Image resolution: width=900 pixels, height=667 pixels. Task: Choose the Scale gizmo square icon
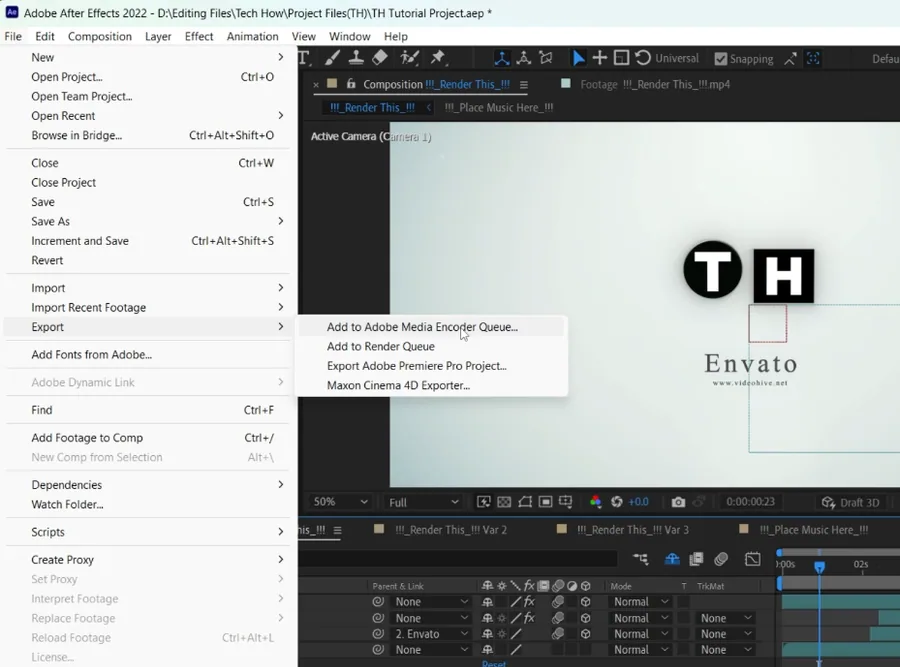pos(621,58)
